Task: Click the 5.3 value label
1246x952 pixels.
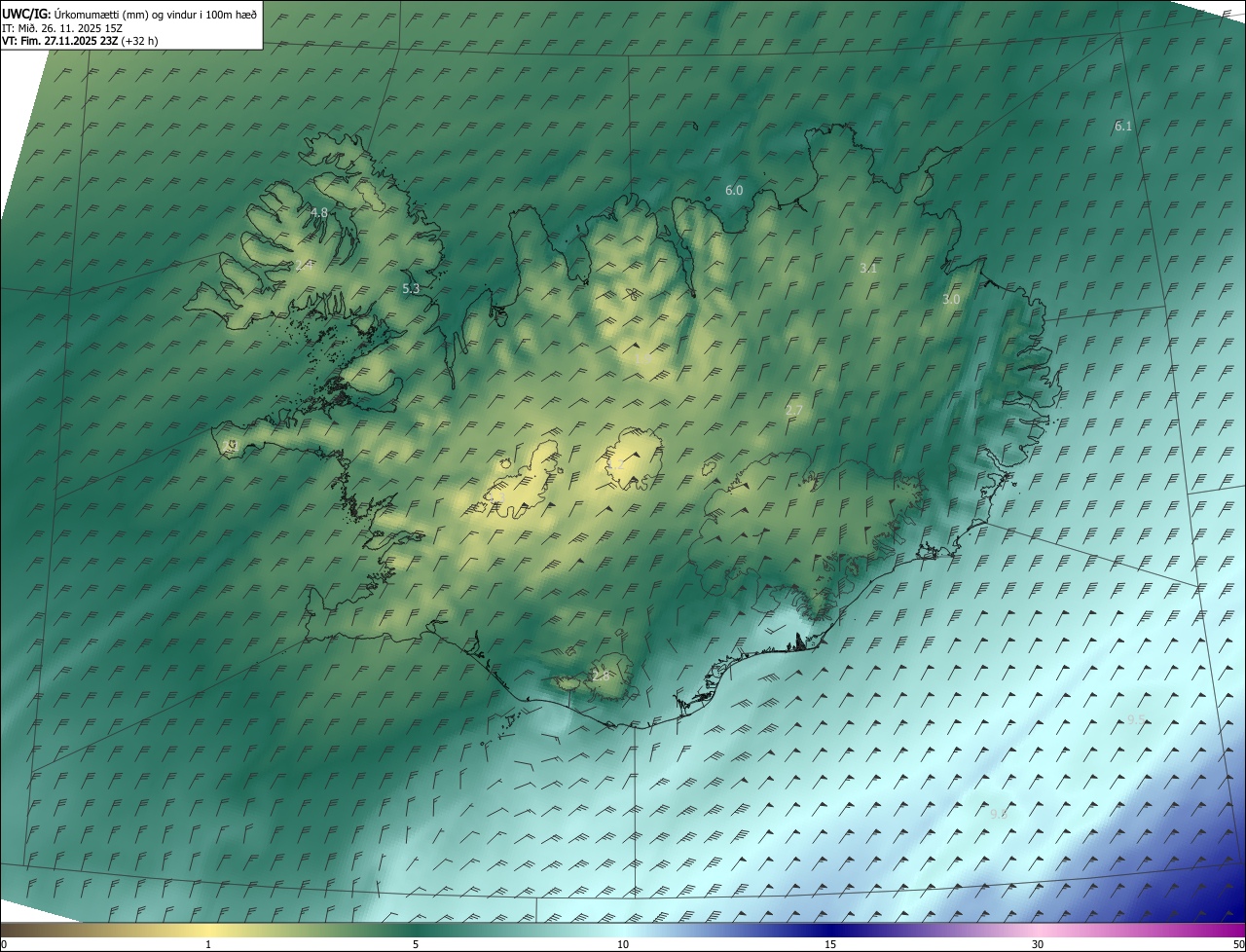Action: (x=411, y=289)
